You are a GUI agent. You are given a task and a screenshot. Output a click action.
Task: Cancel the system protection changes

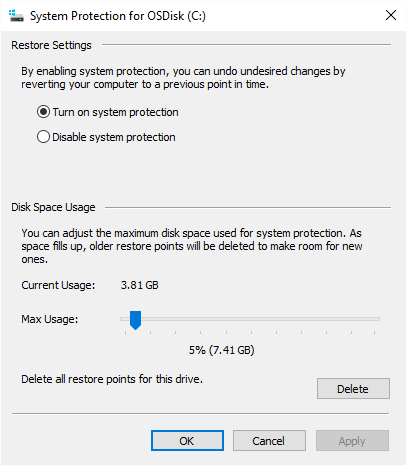tap(269, 441)
